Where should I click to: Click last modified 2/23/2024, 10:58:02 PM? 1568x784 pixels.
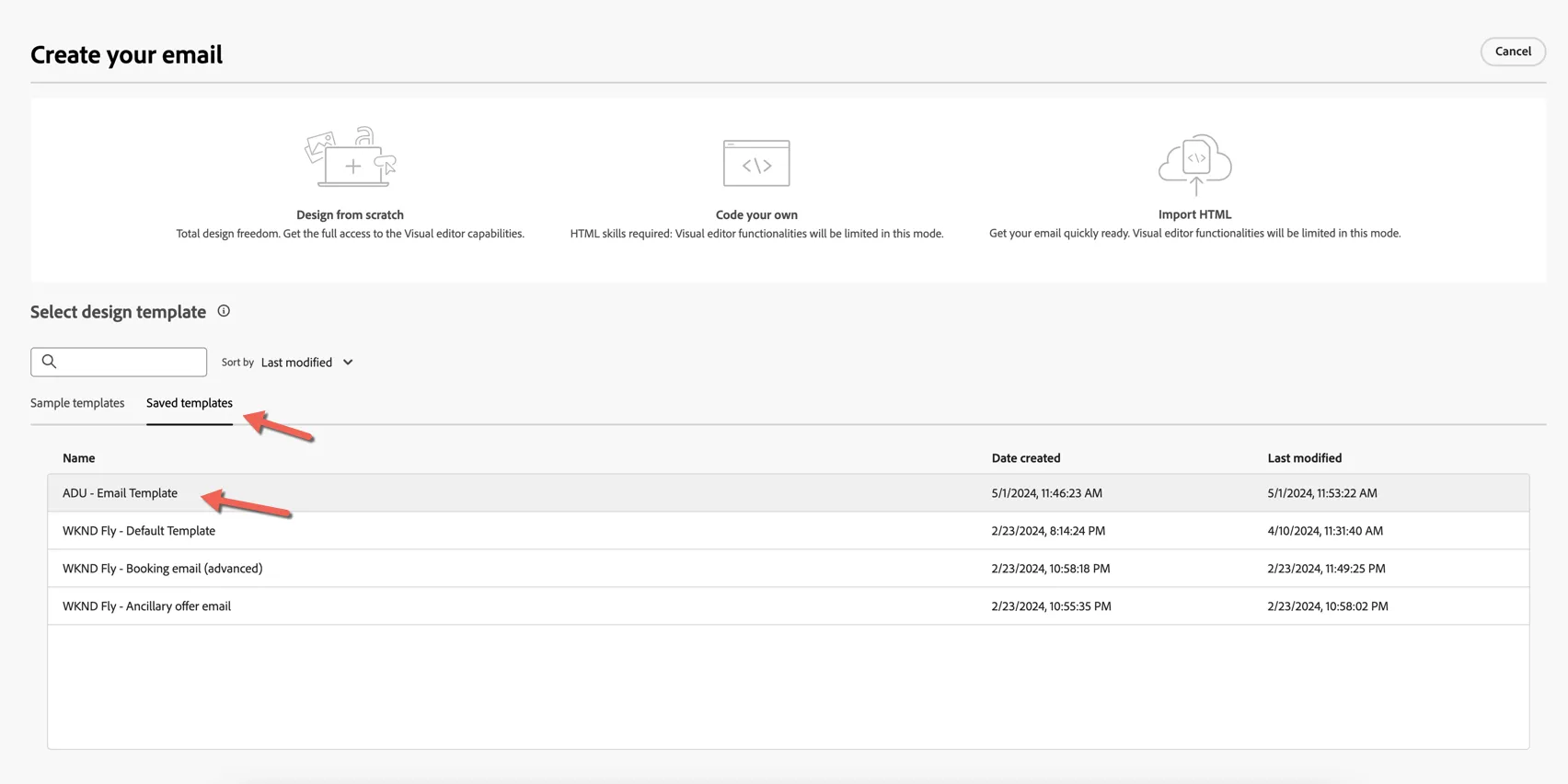(1328, 606)
